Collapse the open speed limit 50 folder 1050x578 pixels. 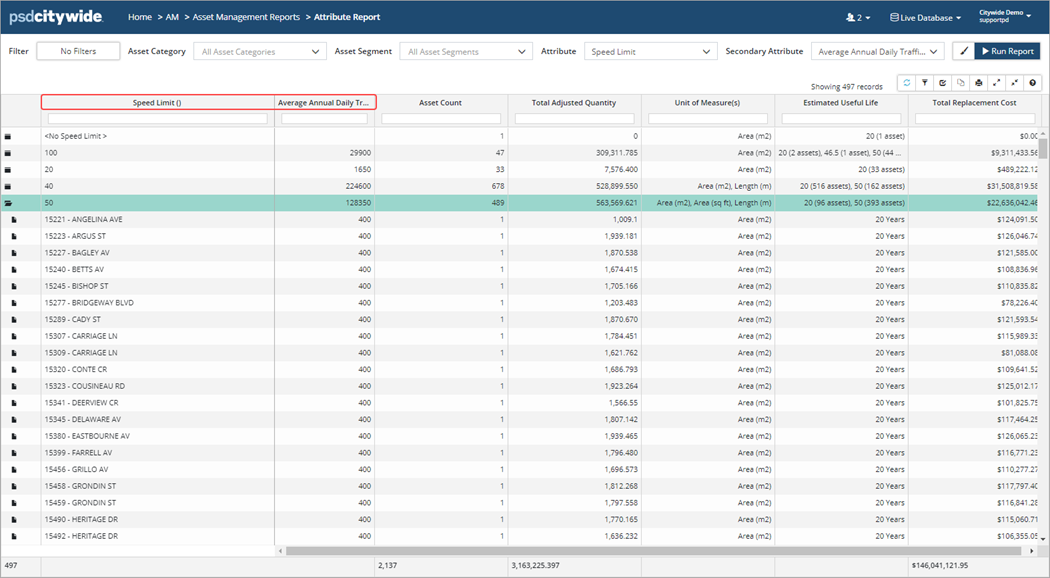pyautogui.click(x=8, y=203)
